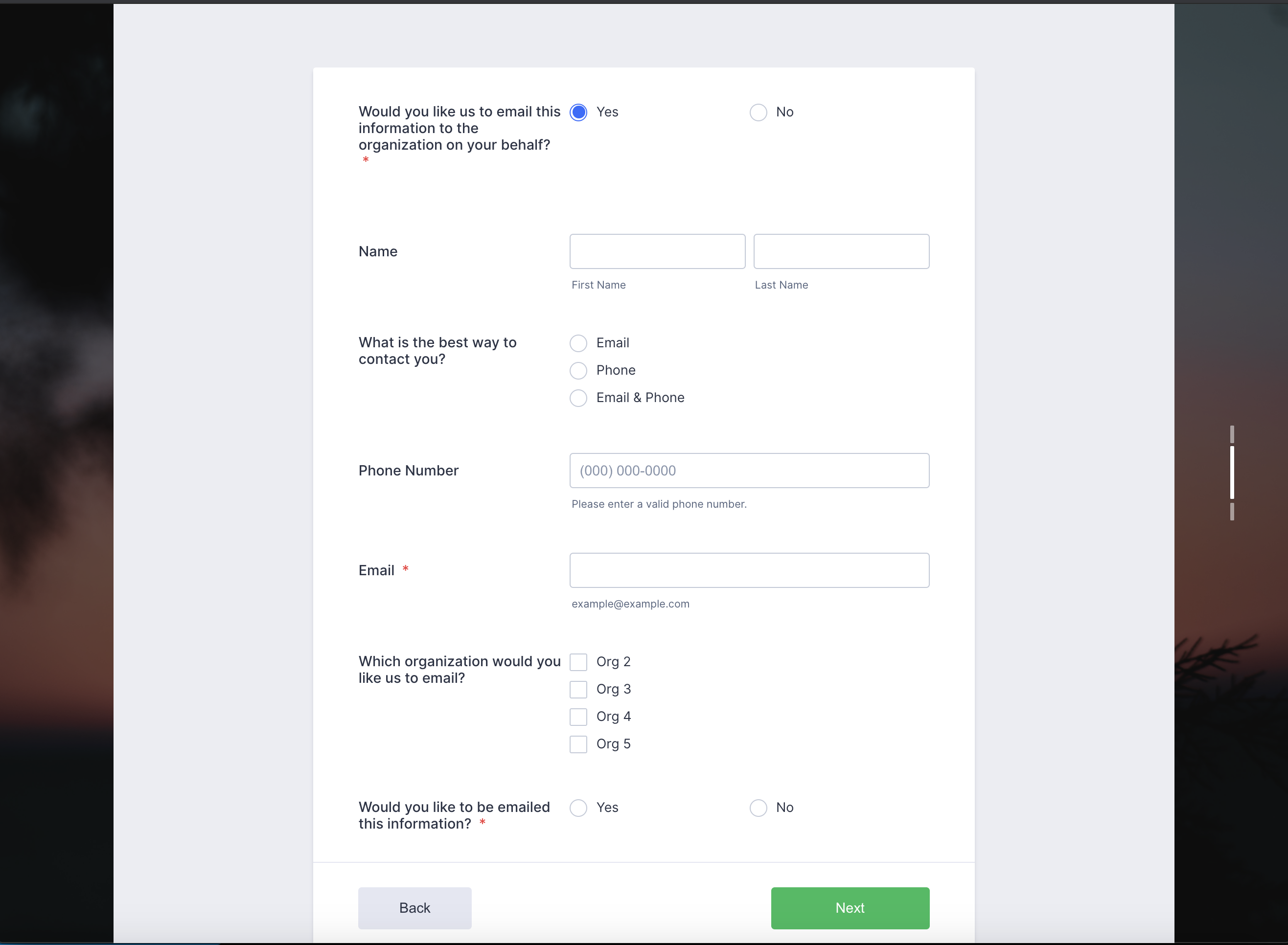The height and width of the screenshot is (945, 1288).
Task: Choose Email & Phone contact option
Action: (x=578, y=398)
